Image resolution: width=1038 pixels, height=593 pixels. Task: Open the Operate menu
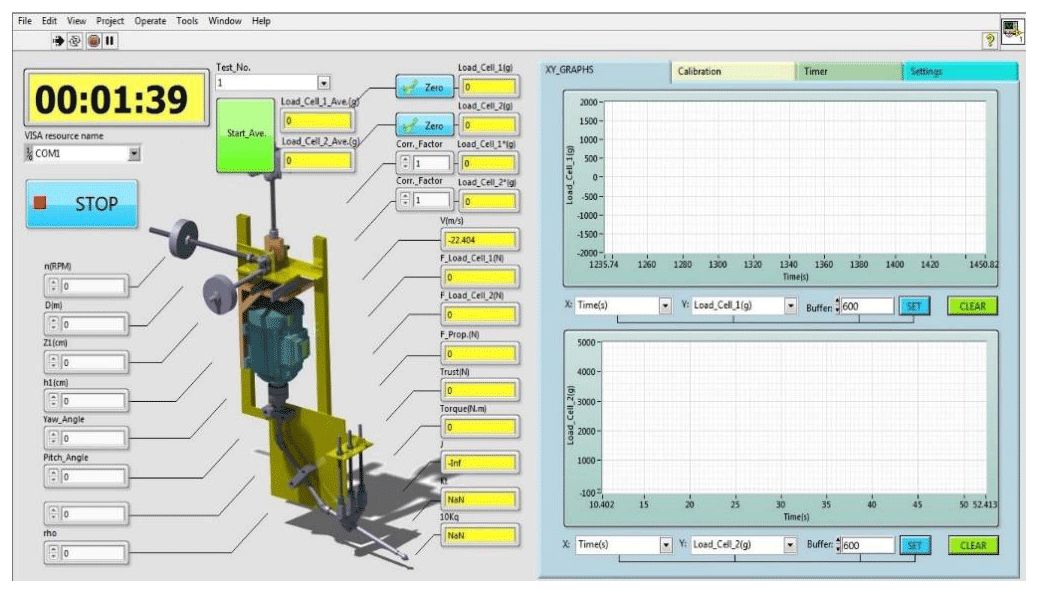(x=150, y=20)
